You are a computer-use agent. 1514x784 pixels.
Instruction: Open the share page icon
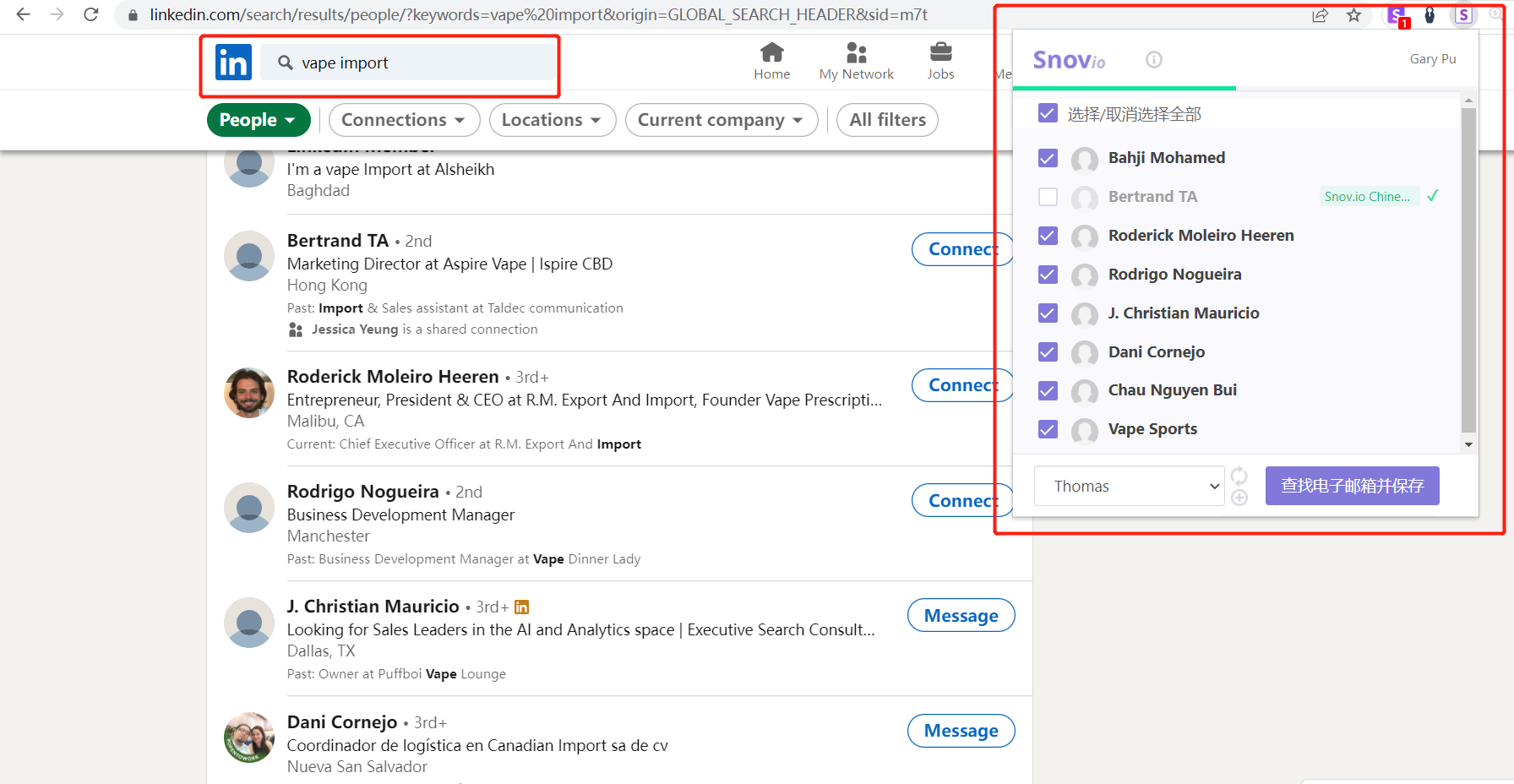coord(1320,15)
